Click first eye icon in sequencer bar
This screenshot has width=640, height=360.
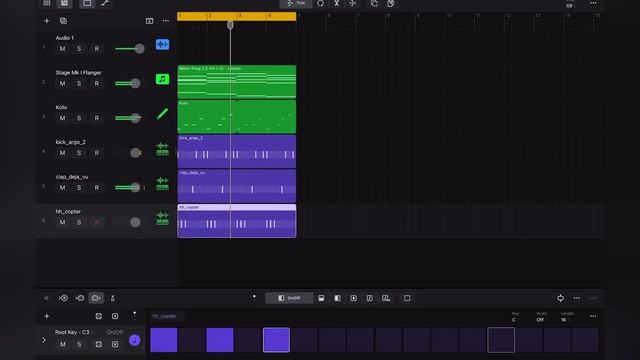point(63,298)
